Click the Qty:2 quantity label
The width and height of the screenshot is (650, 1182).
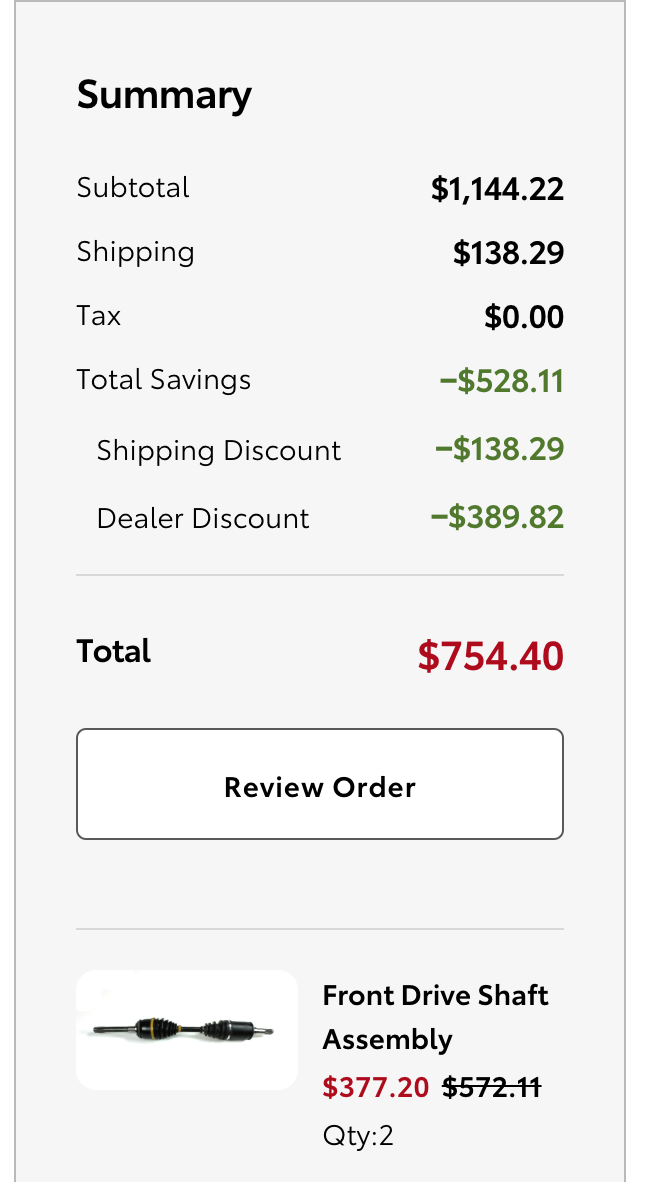pos(358,1135)
